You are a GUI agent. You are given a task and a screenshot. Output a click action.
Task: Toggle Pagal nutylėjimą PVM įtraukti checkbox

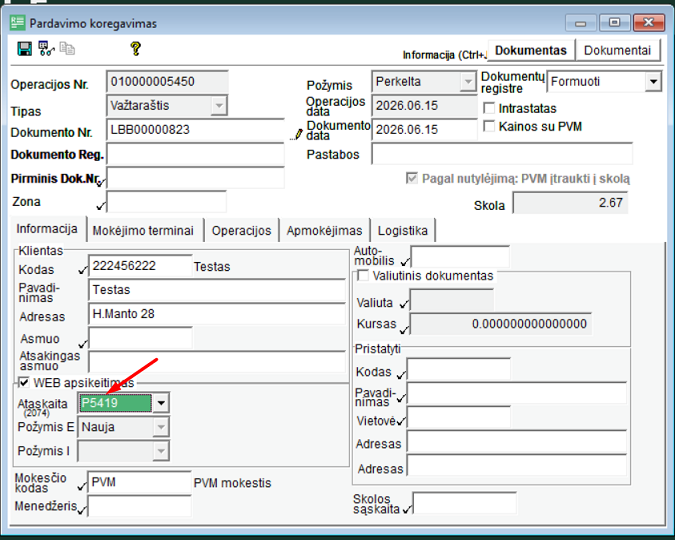pos(412,178)
